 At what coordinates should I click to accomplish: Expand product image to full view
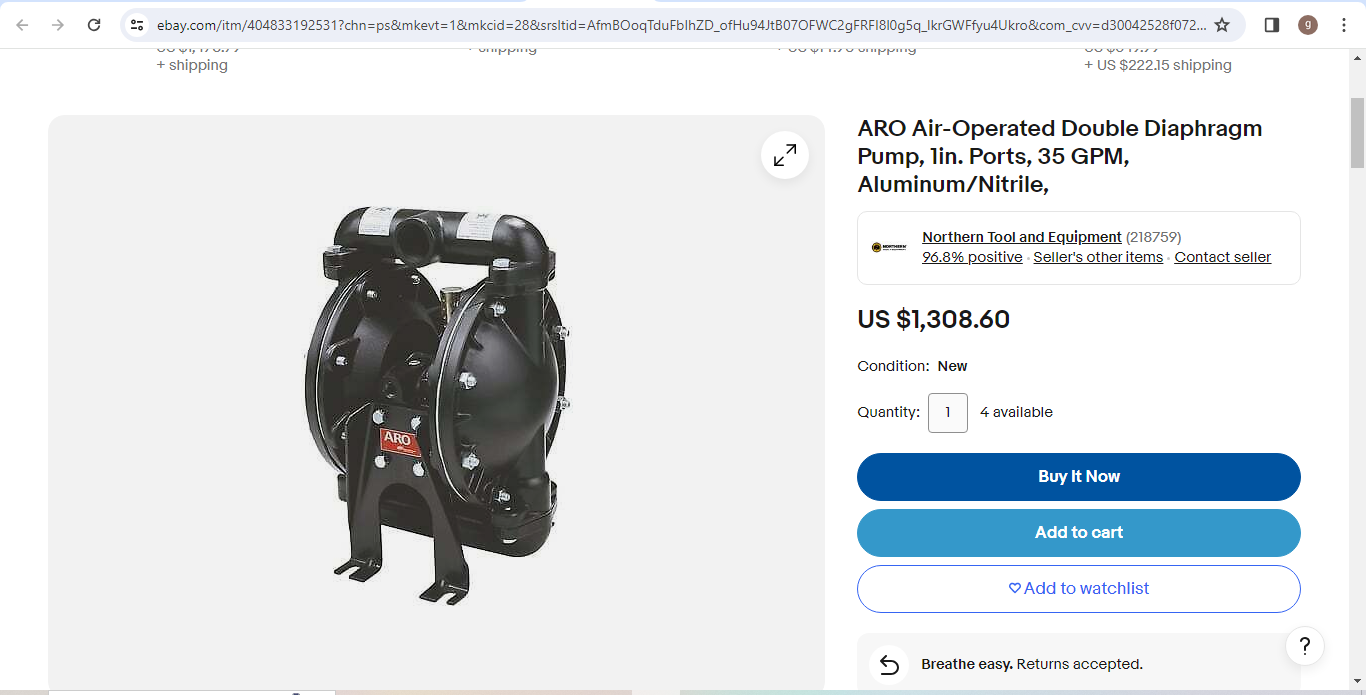click(x=785, y=155)
